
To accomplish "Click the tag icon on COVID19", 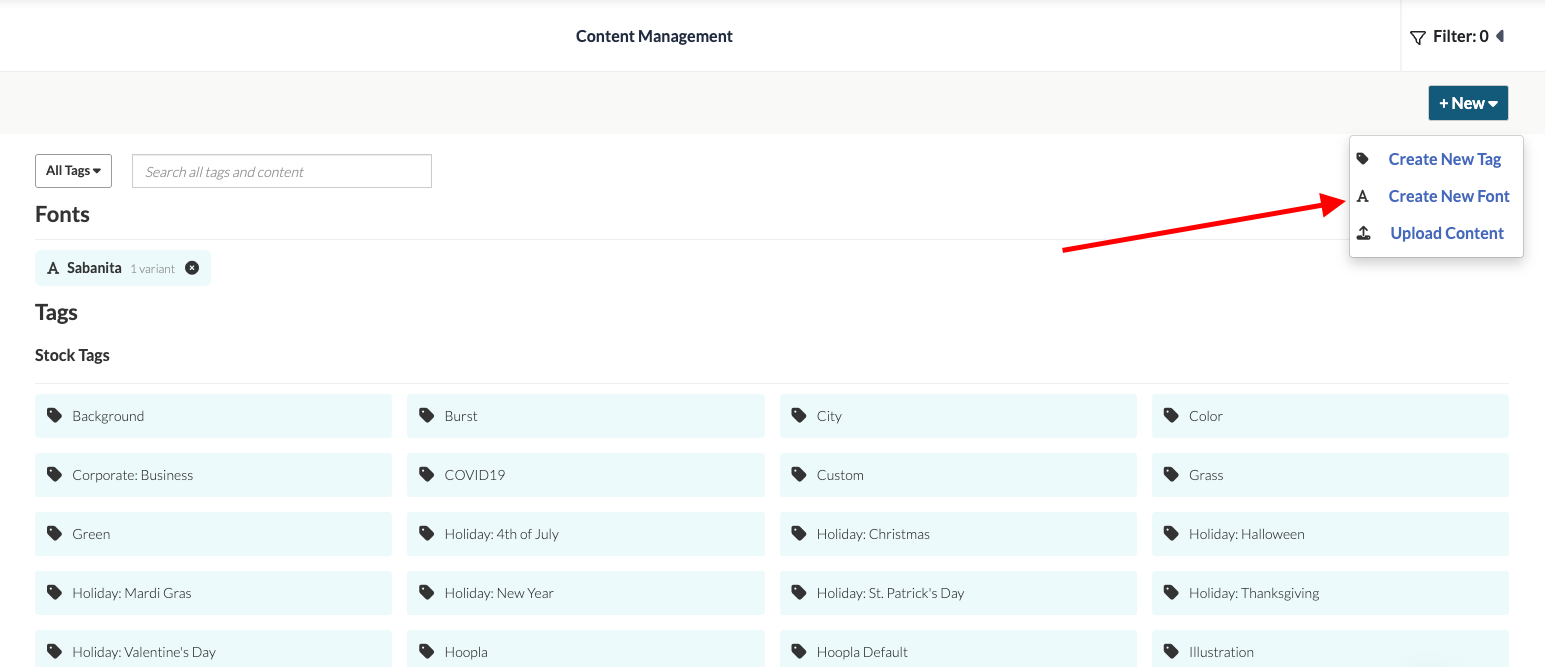I will 426,474.
